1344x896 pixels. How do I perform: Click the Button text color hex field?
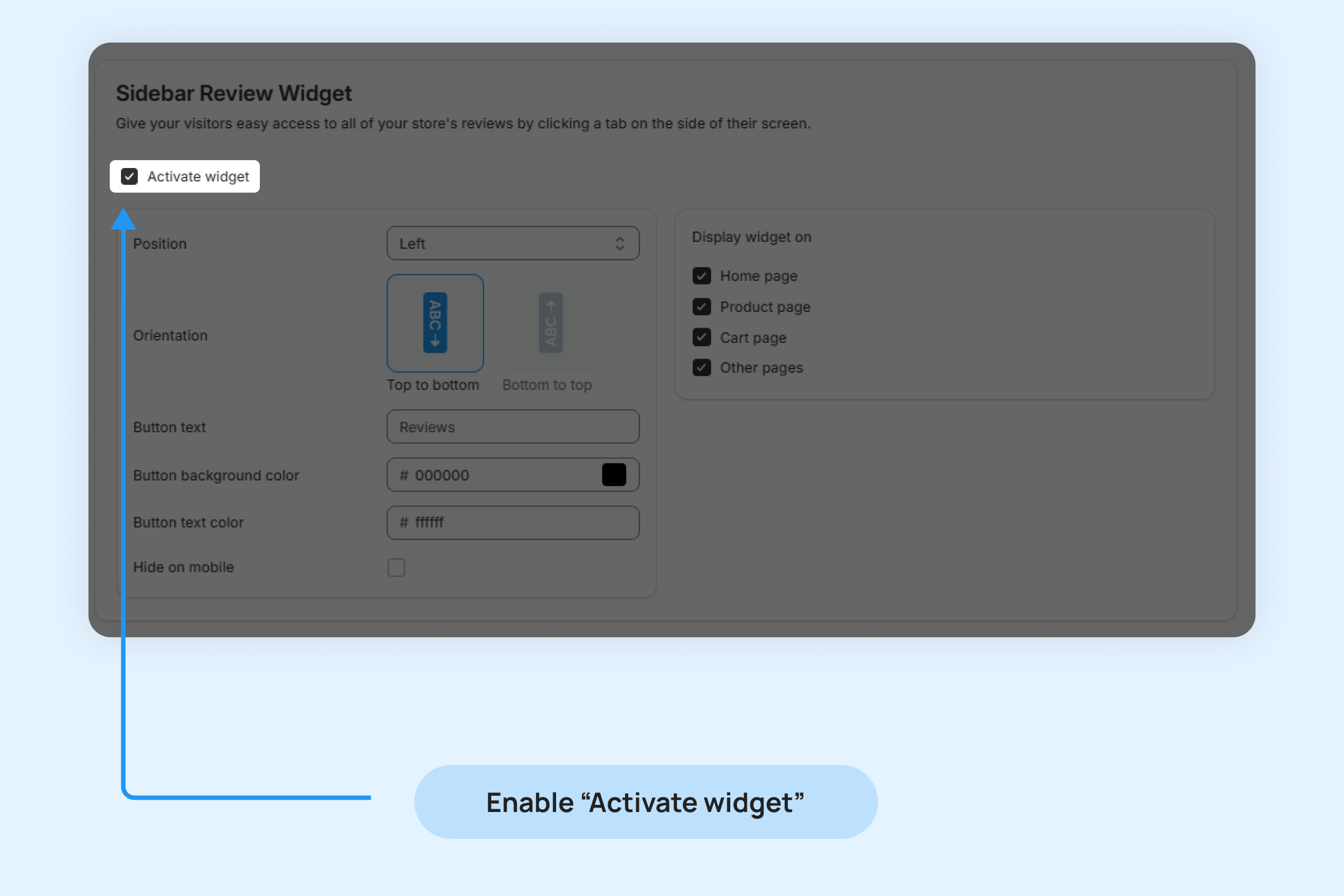512,523
